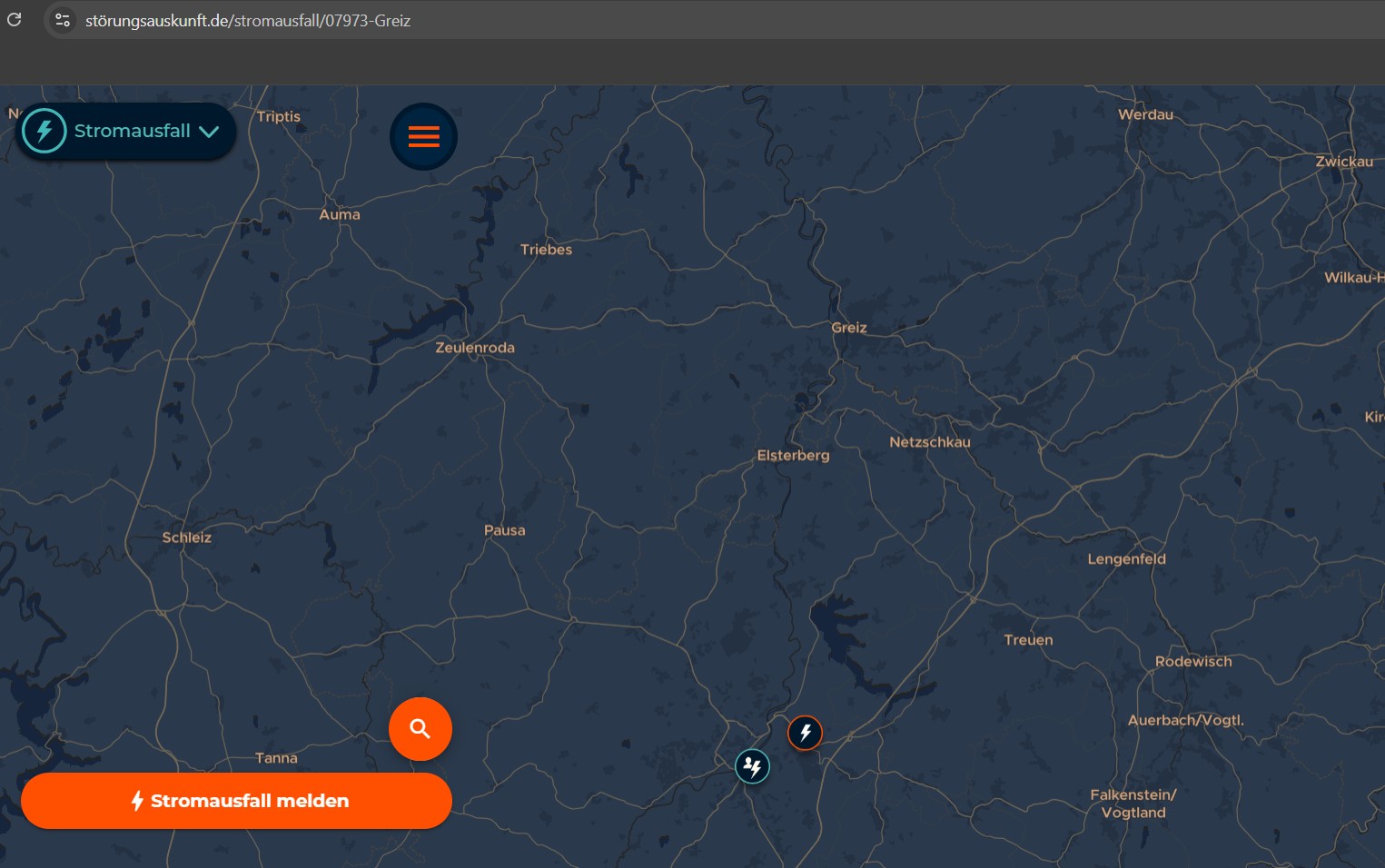Click the browser address bar URL
This screenshot has height=868, width=1385.
pyautogui.click(x=248, y=20)
